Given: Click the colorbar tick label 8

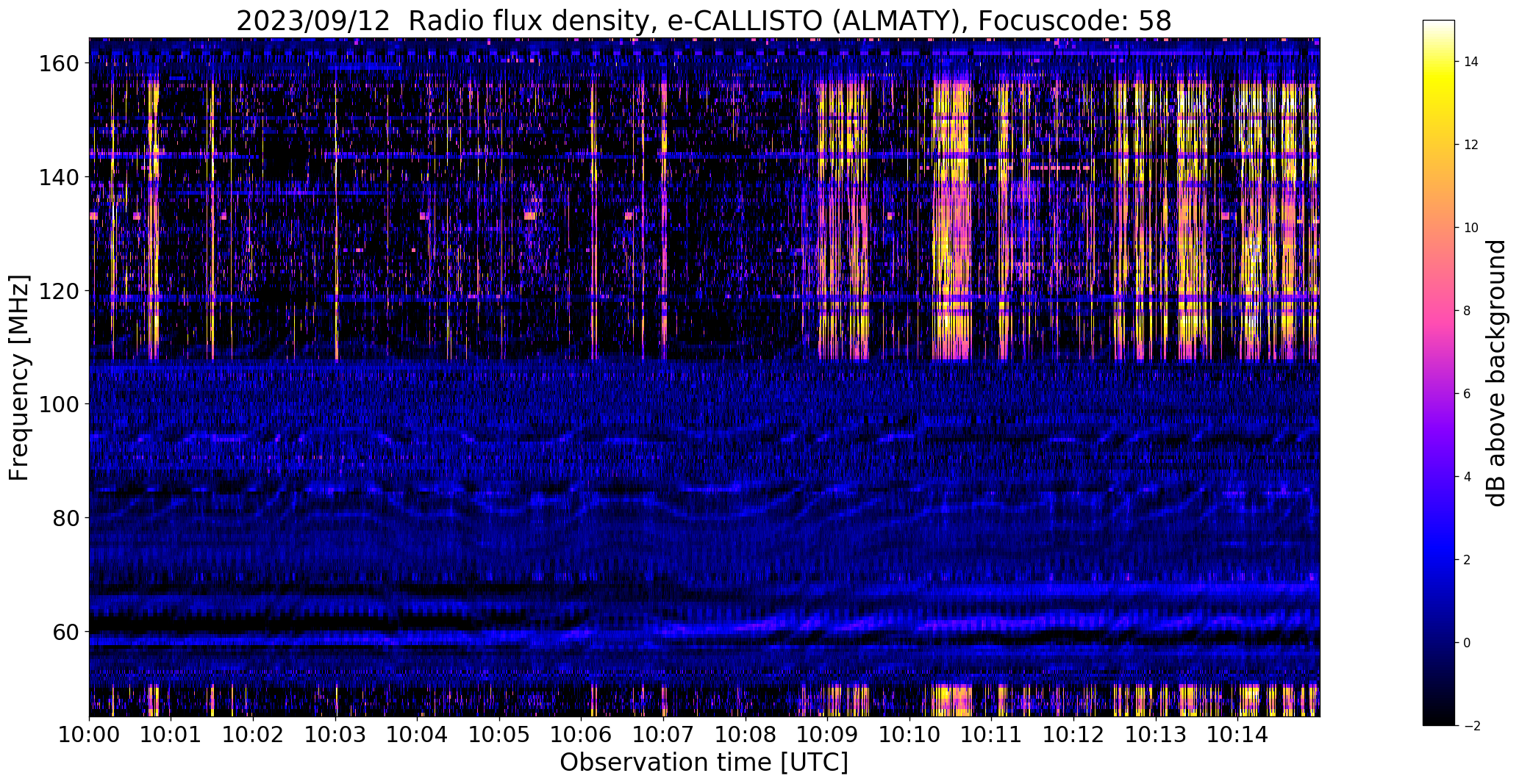Looking at the screenshot, I should [x=1468, y=311].
